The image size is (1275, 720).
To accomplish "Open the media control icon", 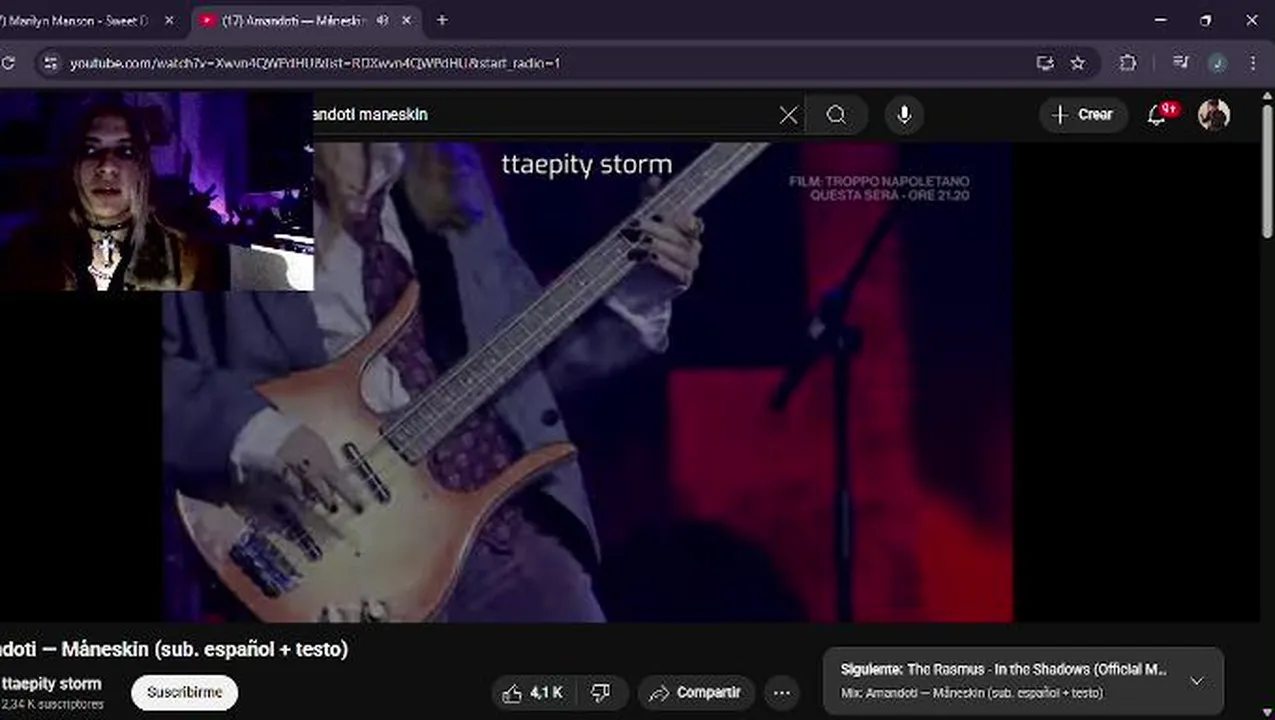I will point(1181,63).
